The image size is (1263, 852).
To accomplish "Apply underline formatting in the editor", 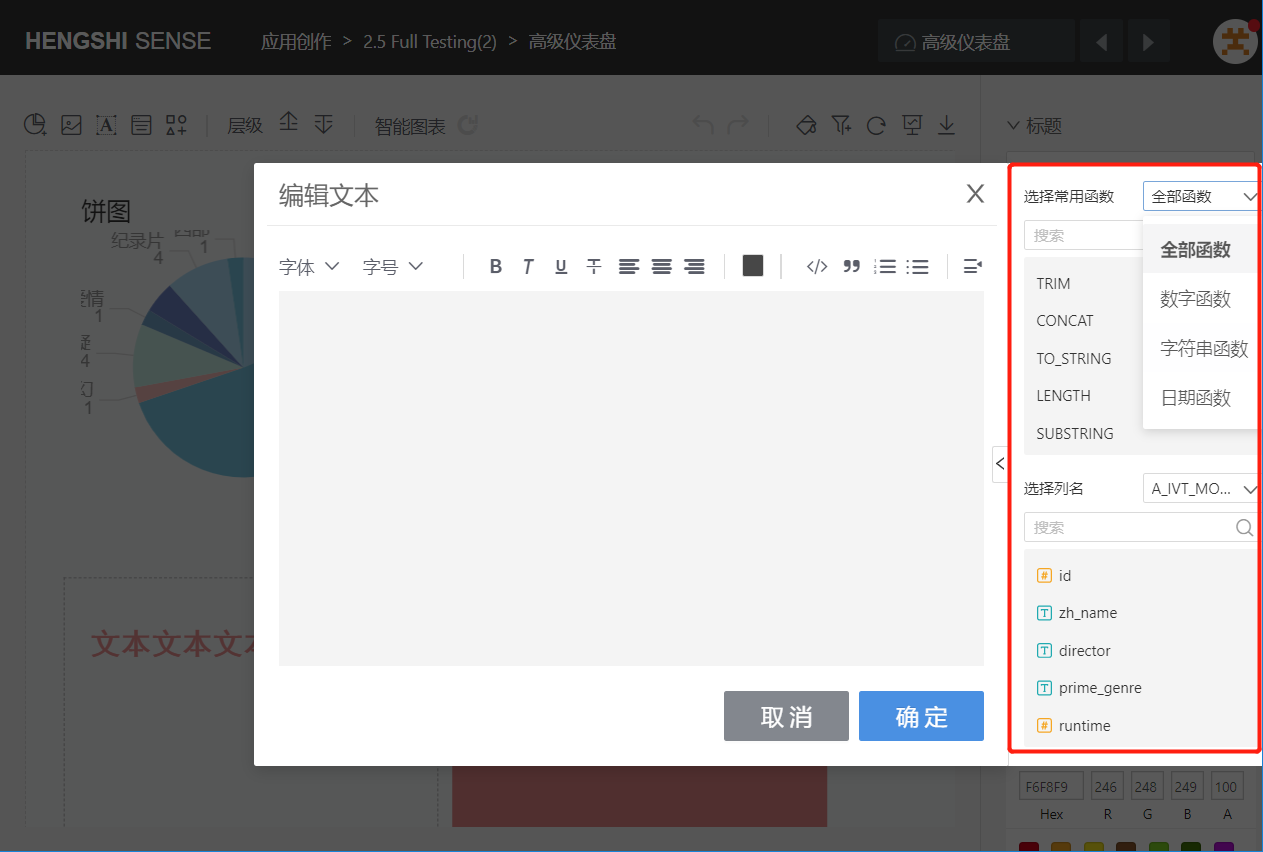I will tap(561, 267).
